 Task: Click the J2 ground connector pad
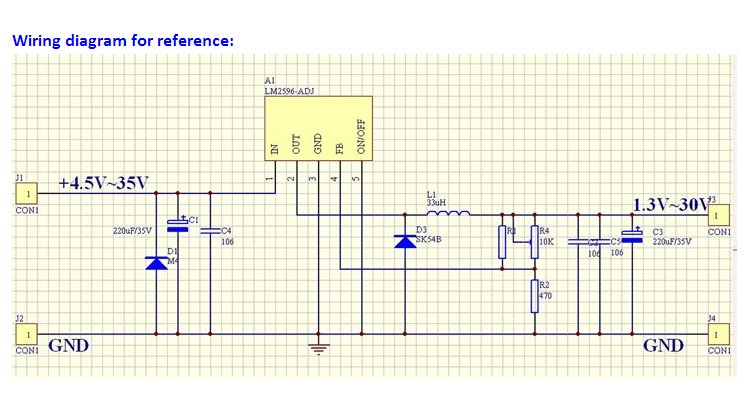[27, 334]
